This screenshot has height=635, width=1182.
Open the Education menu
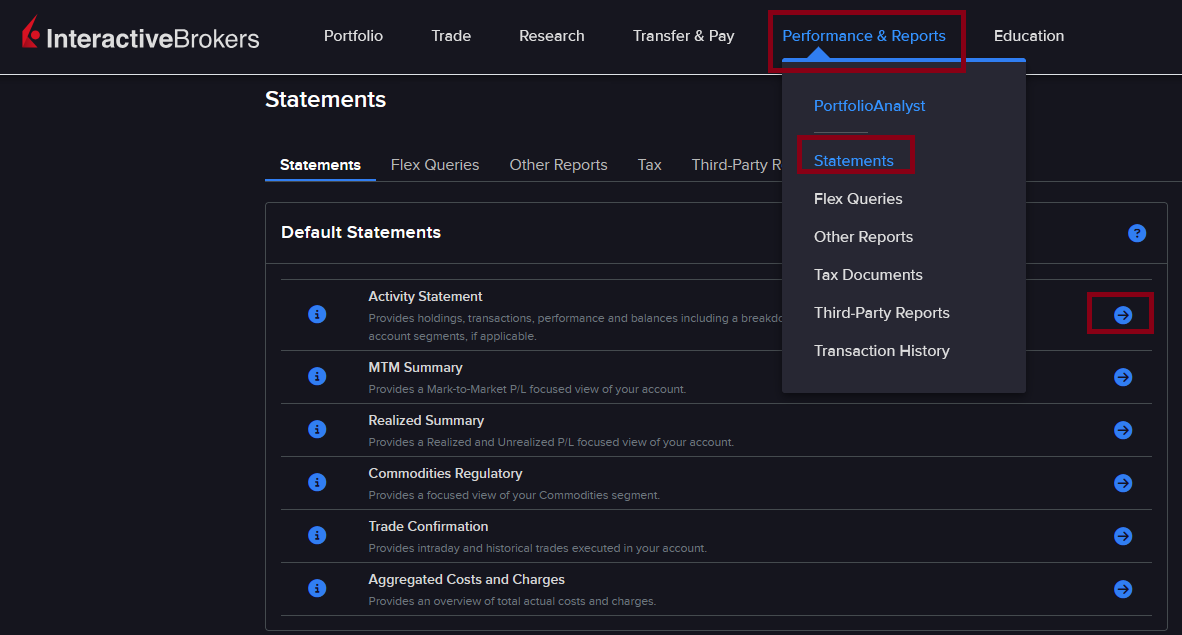tap(1029, 36)
